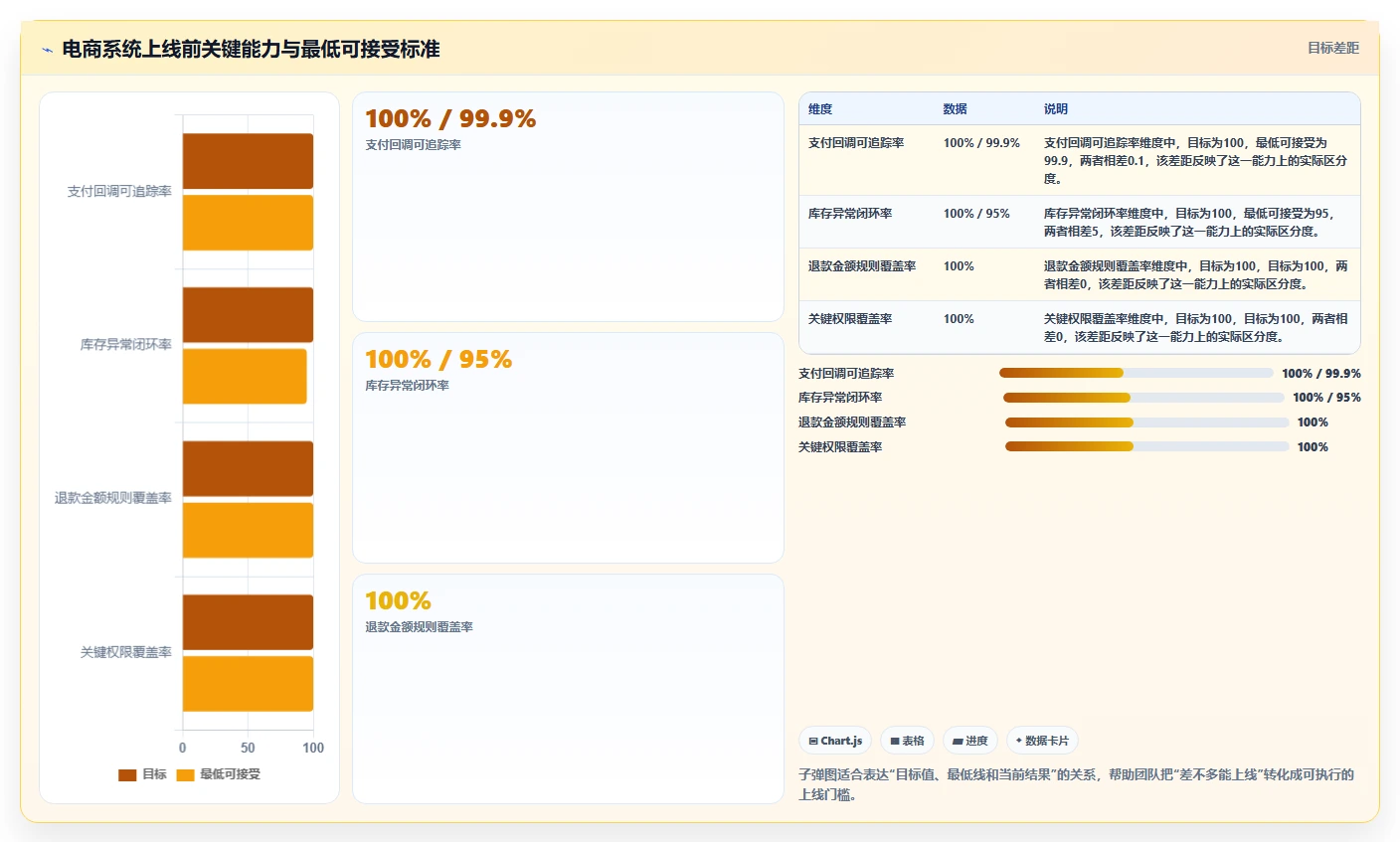The width and height of the screenshot is (1400, 842).
Task: Click the lightning icon beside the dashboard title
Action: point(47,50)
